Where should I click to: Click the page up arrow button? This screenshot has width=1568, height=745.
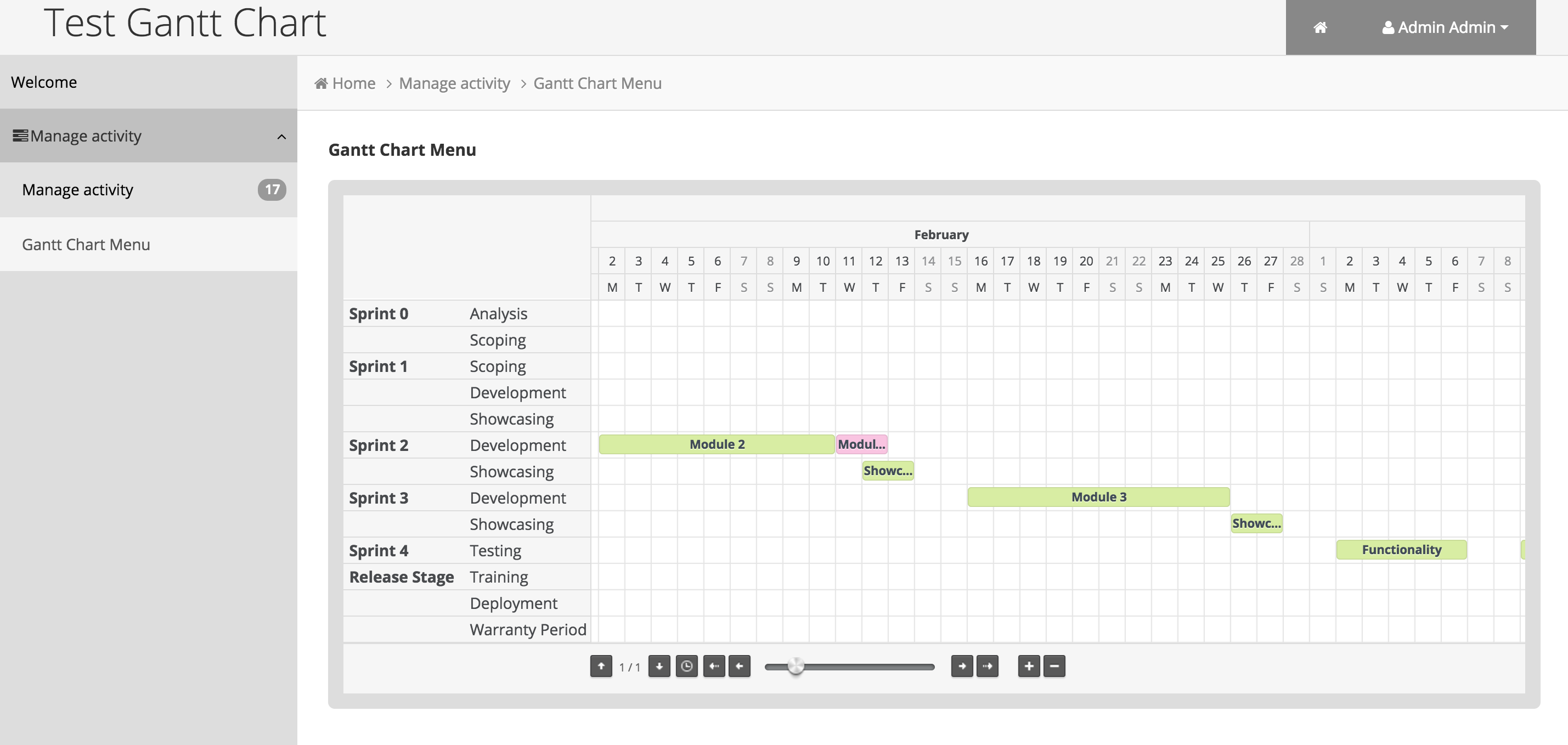pos(601,667)
